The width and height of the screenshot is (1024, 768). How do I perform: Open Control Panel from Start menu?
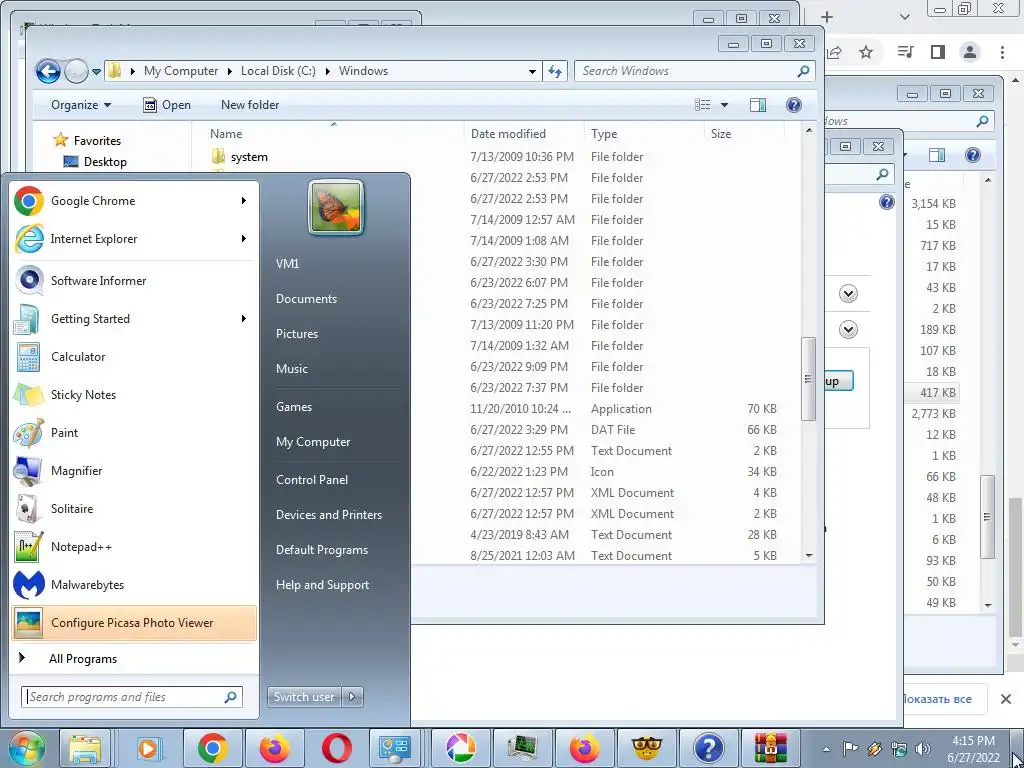312,479
